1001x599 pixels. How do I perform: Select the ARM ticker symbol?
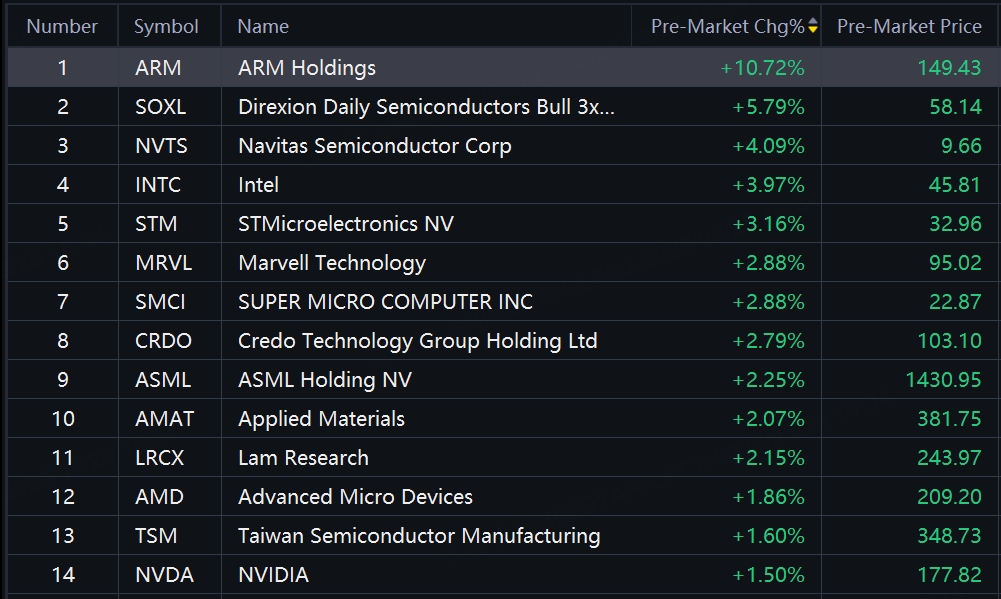pos(158,68)
